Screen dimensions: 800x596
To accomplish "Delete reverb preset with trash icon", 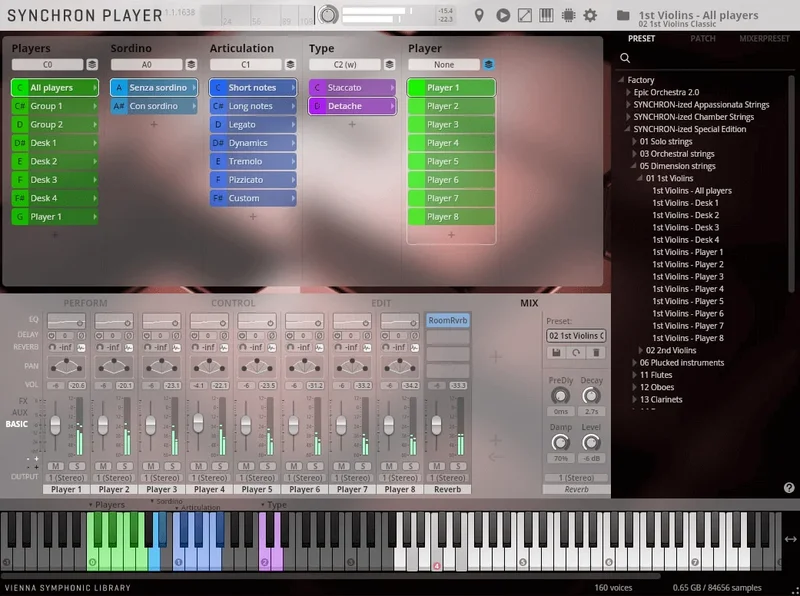I will (x=596, y=353).
